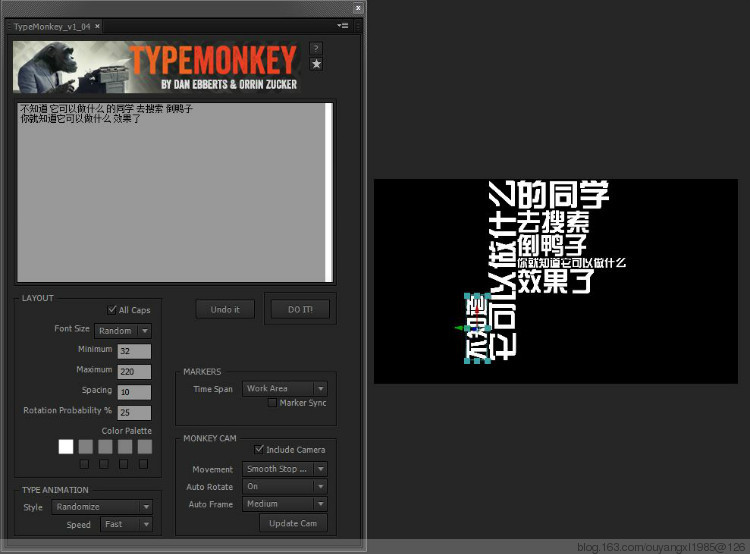Select the white color palette swatch
750x554 pixels.
[66, 446]
